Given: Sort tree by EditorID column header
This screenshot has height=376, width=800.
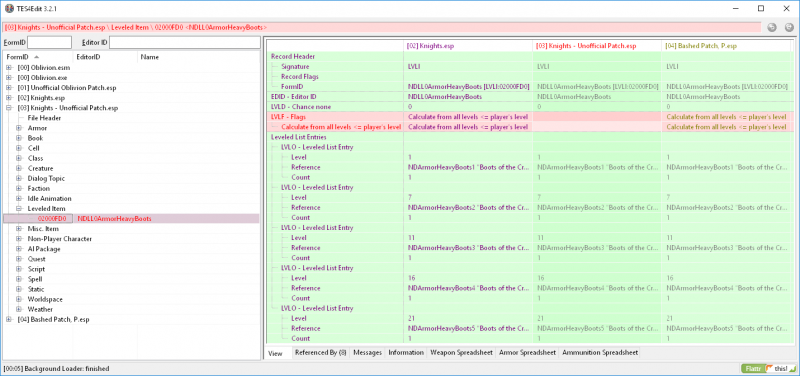Looking at the screenshot, I should click(105, 57).
